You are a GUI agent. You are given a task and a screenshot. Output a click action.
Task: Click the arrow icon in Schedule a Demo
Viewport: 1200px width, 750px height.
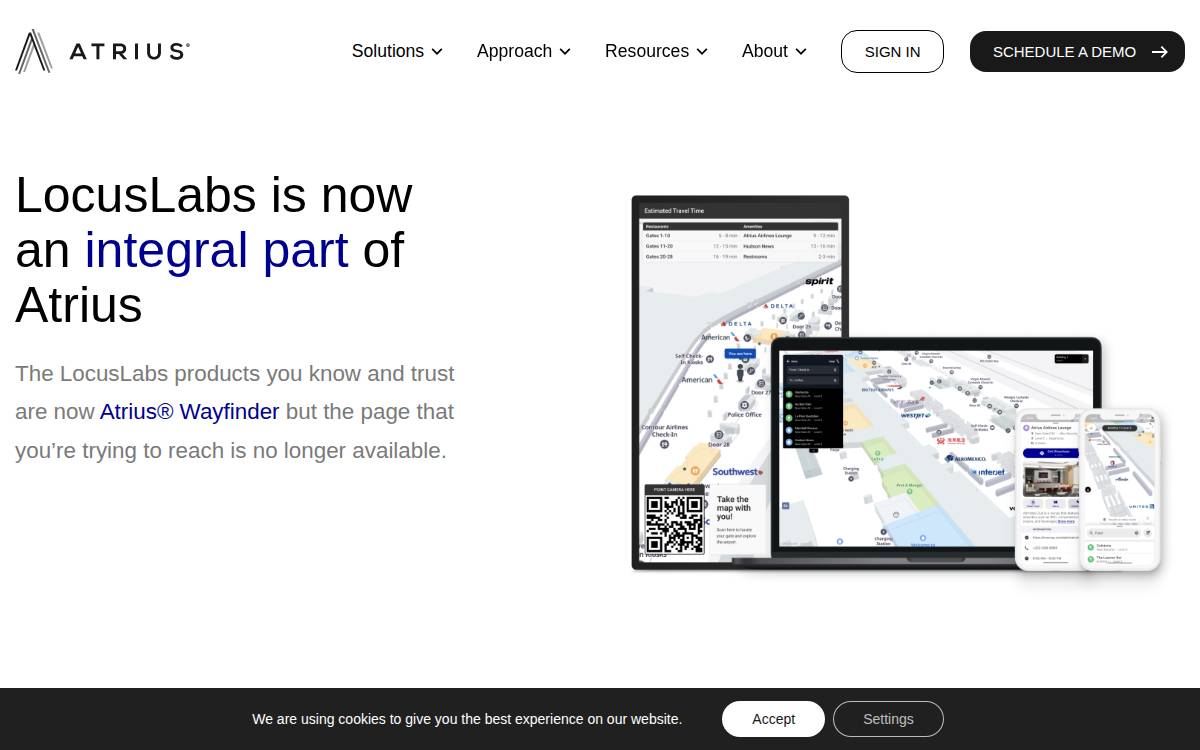1160,52
